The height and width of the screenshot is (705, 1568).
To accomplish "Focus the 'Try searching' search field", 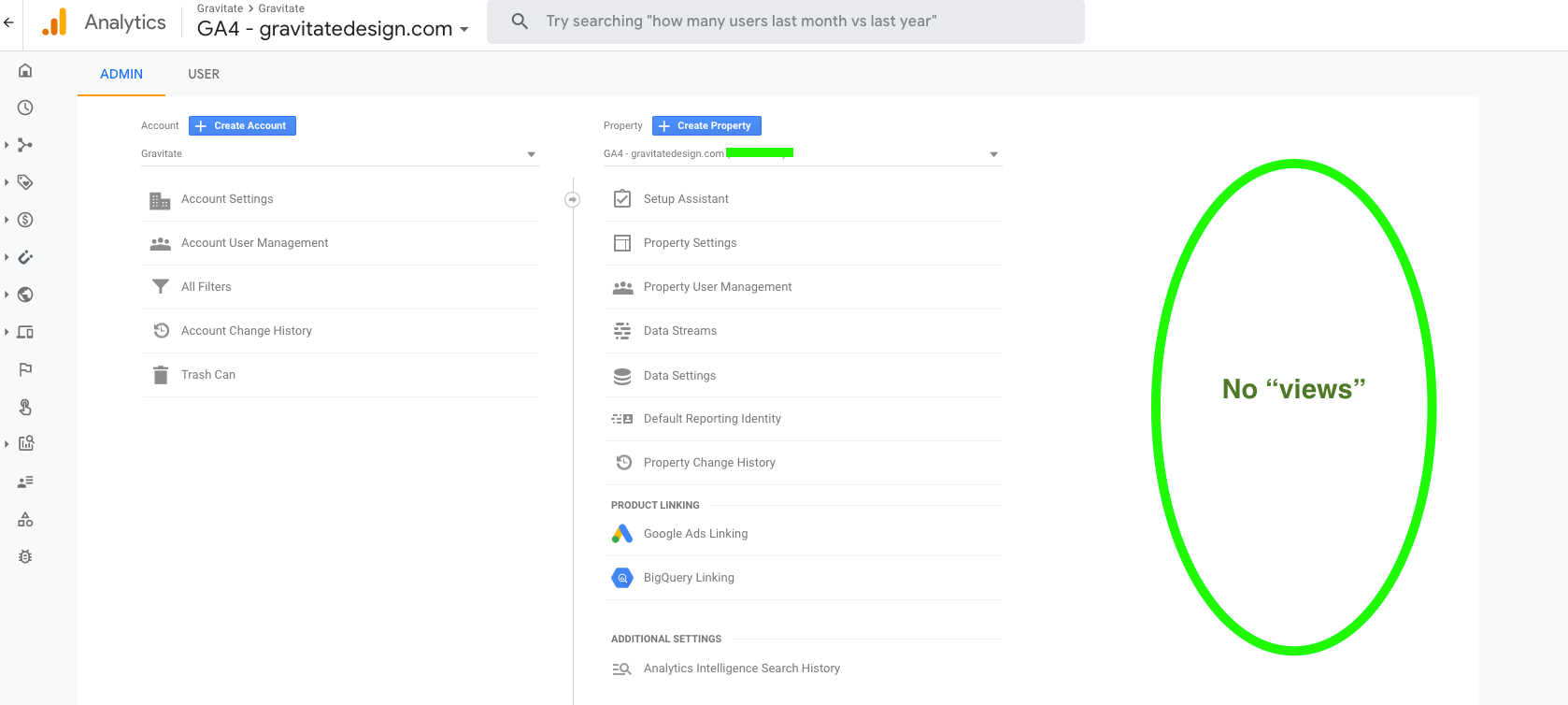I will [785, 22].
